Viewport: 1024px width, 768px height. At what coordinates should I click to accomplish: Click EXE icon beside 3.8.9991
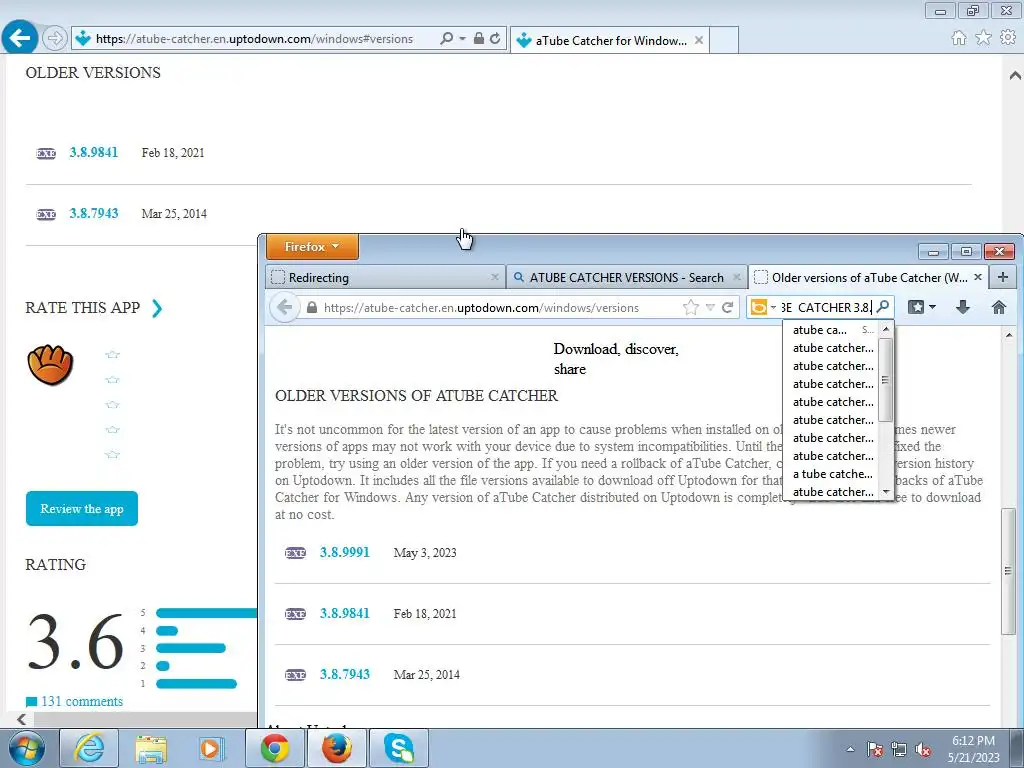pyautogui.click(x=295, y=553)
